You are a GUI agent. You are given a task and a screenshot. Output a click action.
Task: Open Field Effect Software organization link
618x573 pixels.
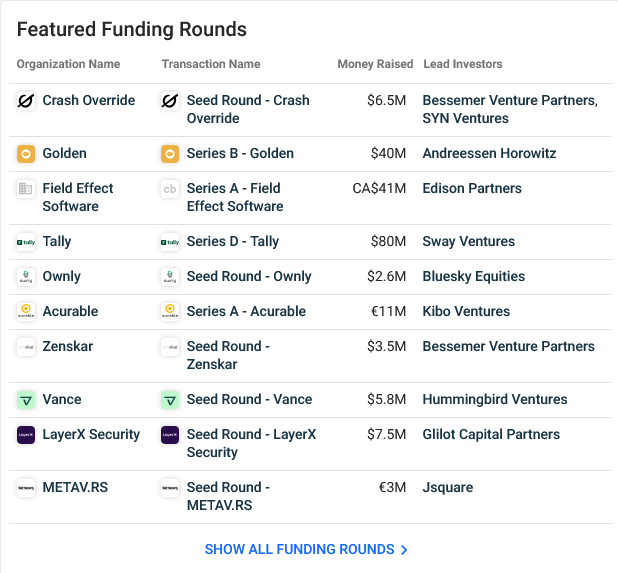(78, 197)
